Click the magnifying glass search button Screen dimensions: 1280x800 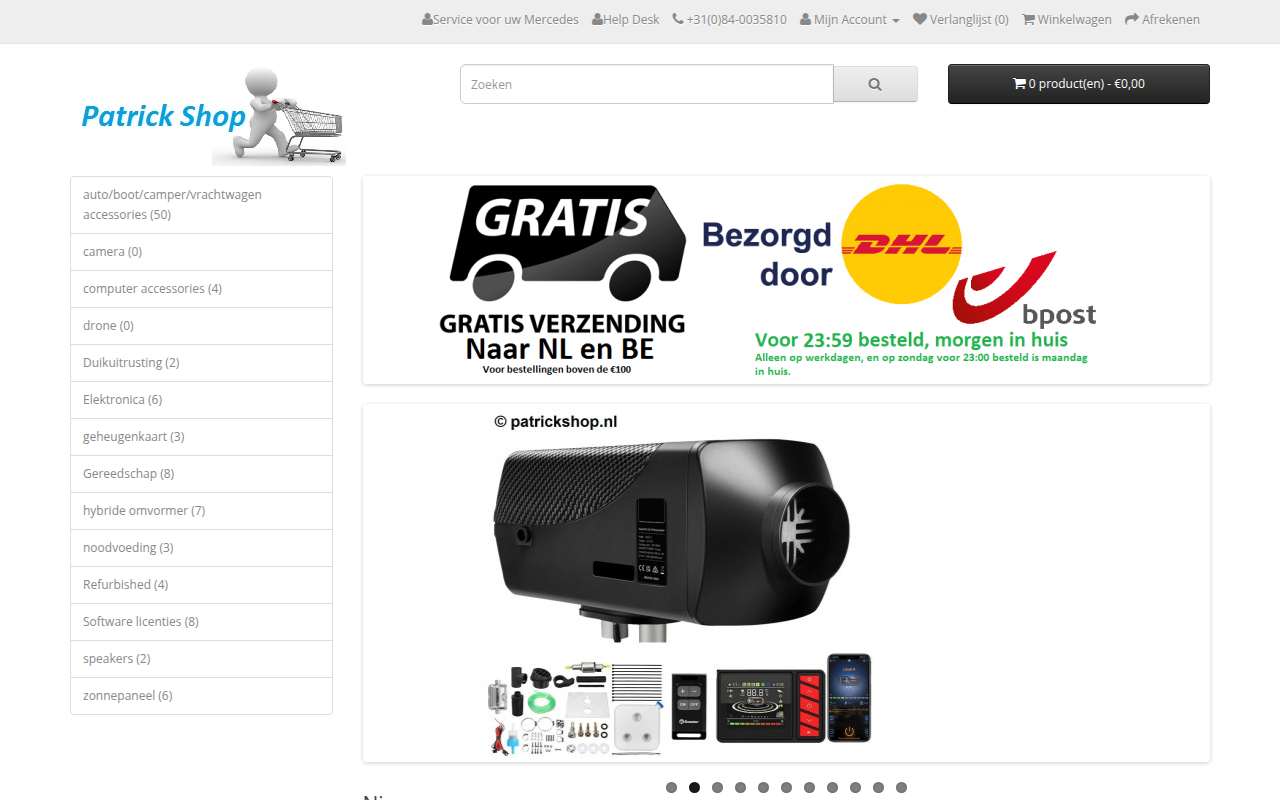pos(875,84)
